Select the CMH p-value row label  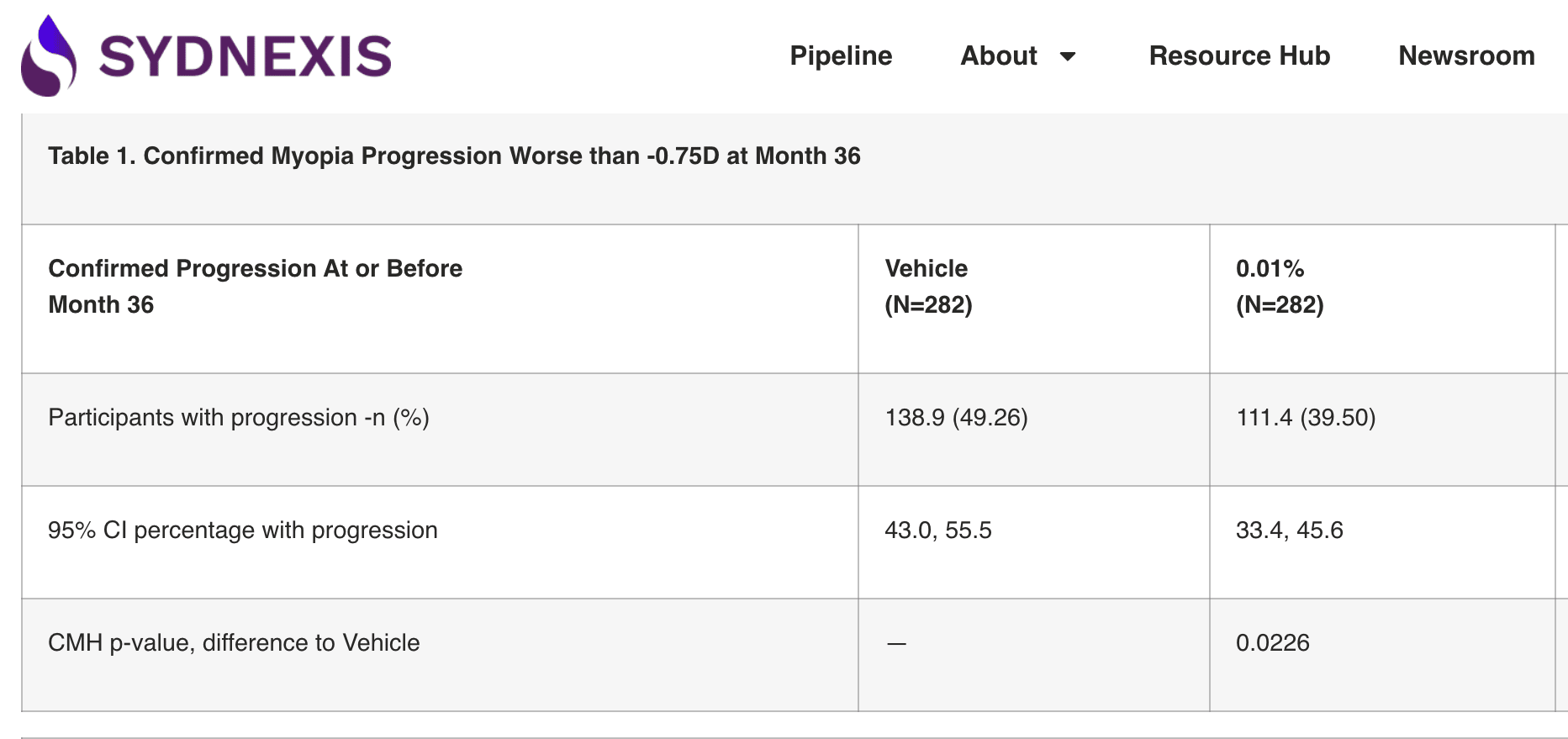coord(234,642)
